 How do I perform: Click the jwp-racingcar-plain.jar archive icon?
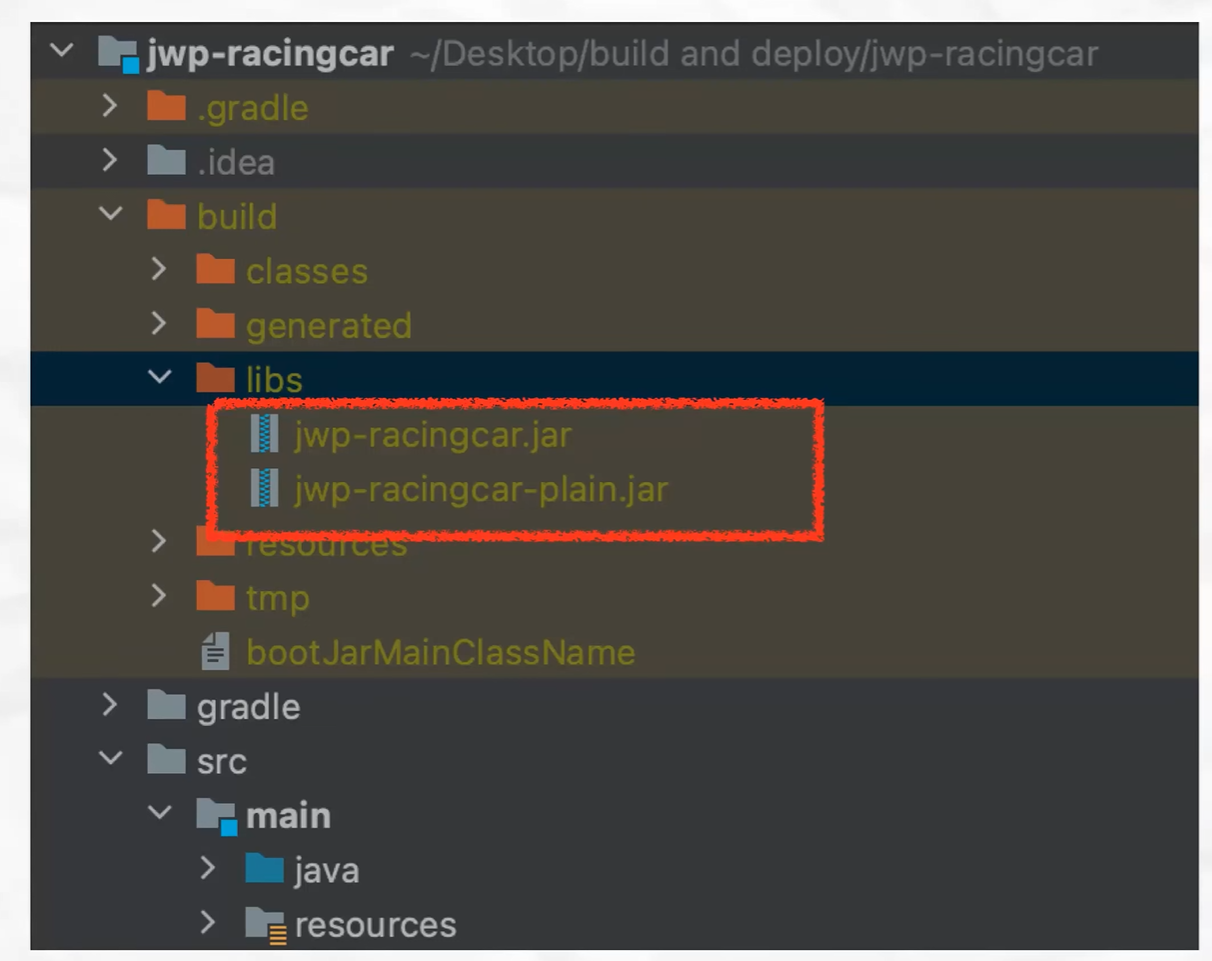tap(264, 489)
